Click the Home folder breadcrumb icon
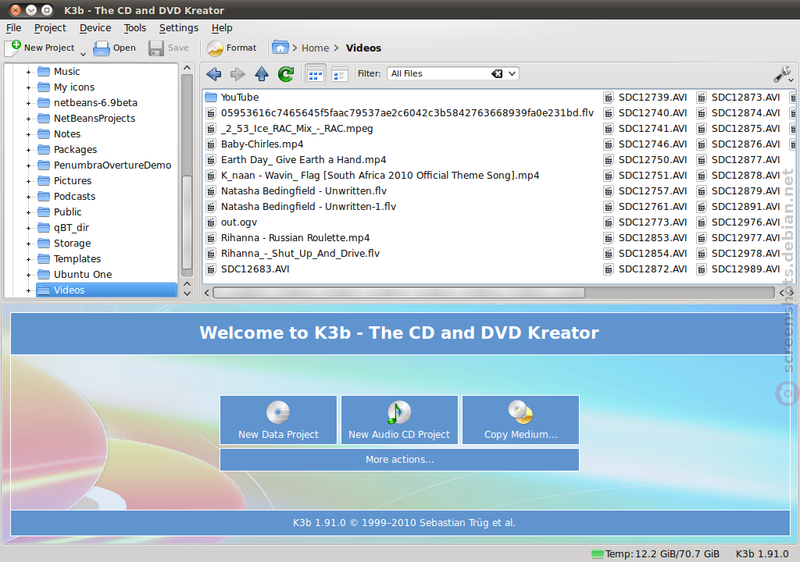Image resolution: width=800 pixels, height=562 pixels. pos(280,47)
